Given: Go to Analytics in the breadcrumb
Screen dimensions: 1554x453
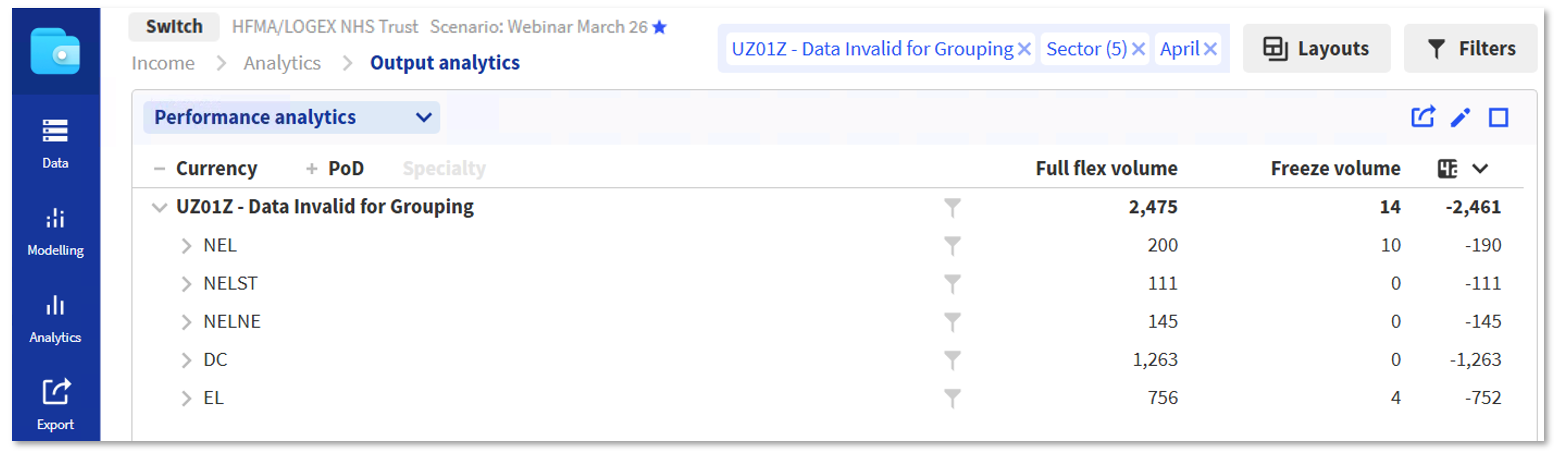Looking at the screenshot, I should pyautogui.click(x=282, y=63).
